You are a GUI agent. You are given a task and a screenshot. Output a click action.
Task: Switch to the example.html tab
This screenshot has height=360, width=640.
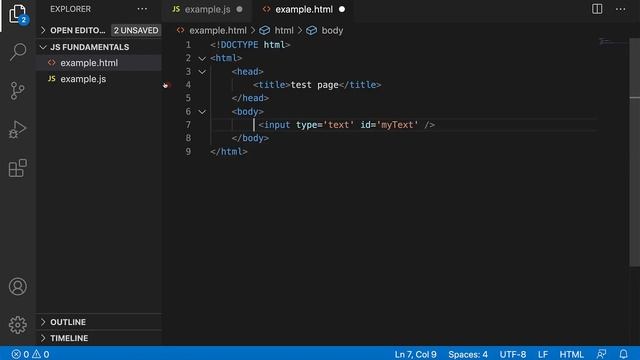pyautogui.click(x=304, y=9)
